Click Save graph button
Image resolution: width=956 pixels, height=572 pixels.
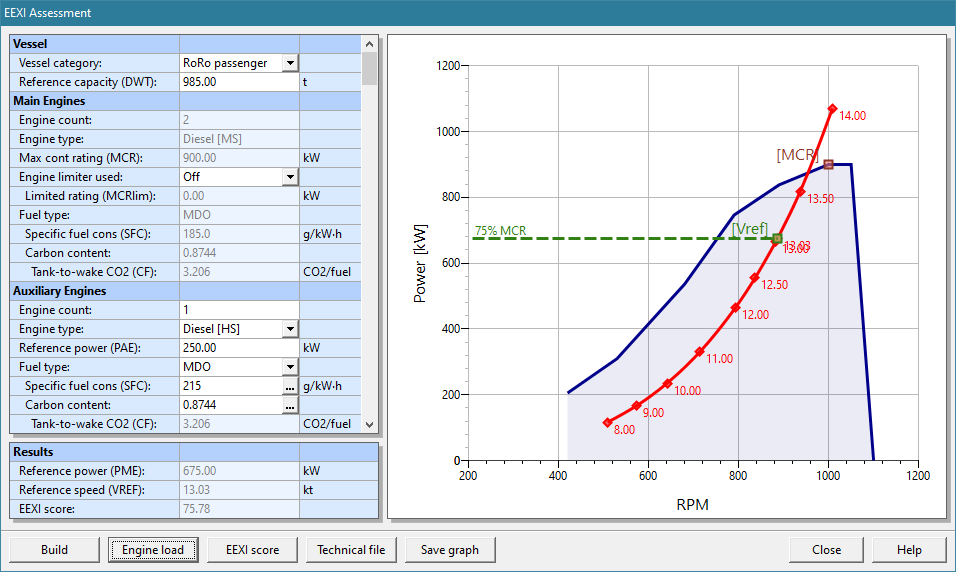coord(449,549)
